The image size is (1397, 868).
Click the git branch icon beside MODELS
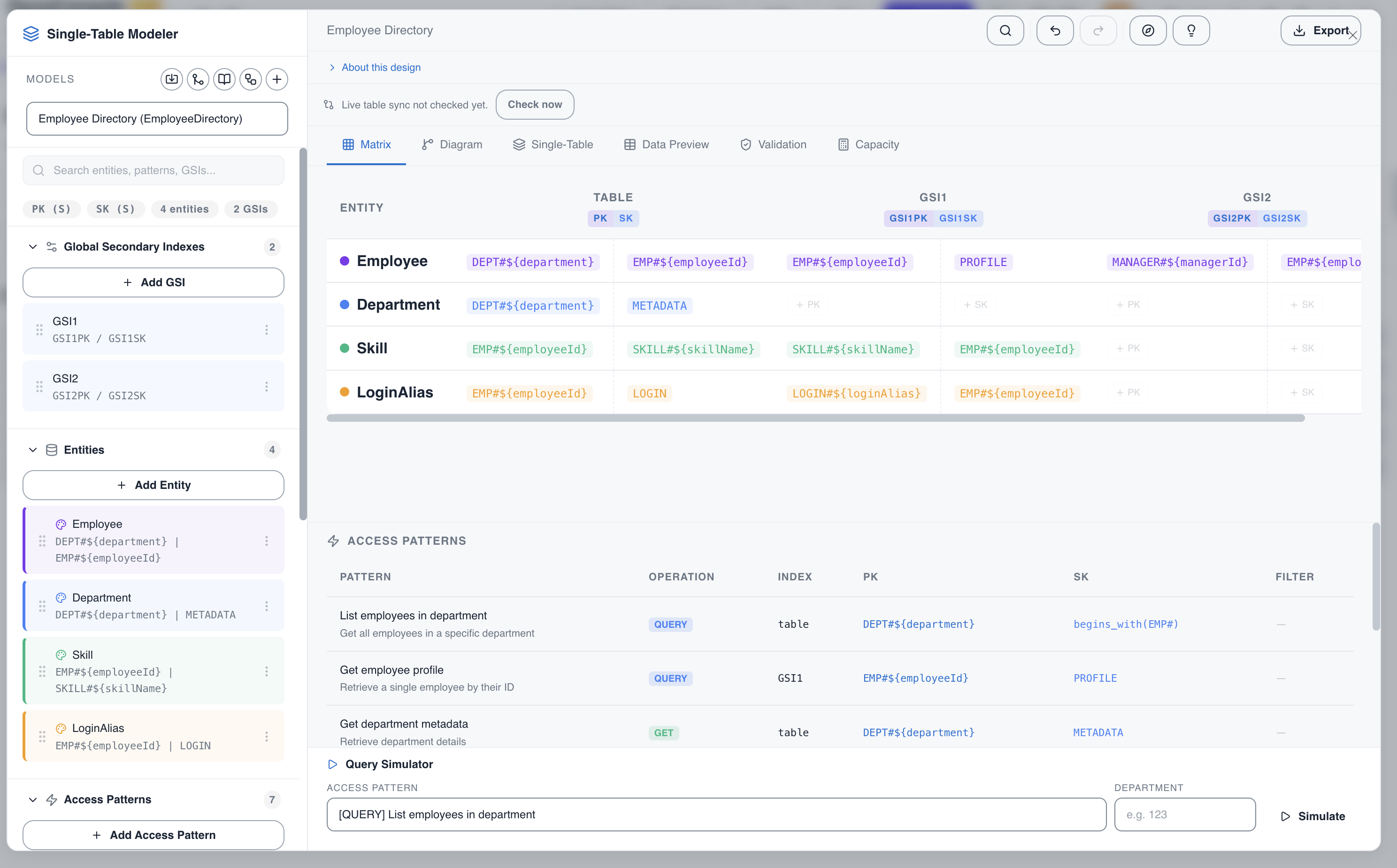(198, 79)
